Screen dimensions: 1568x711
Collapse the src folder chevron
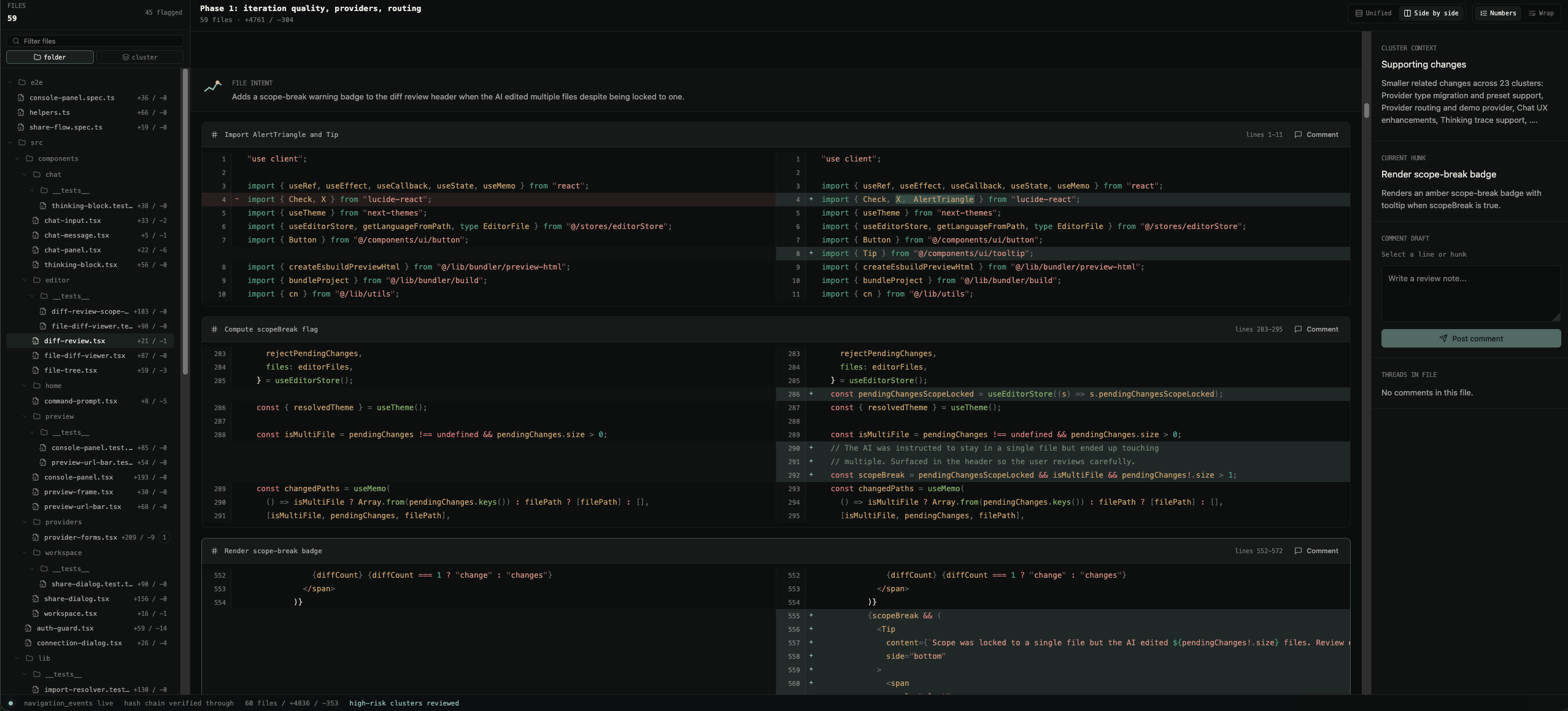tap(10, 142)
